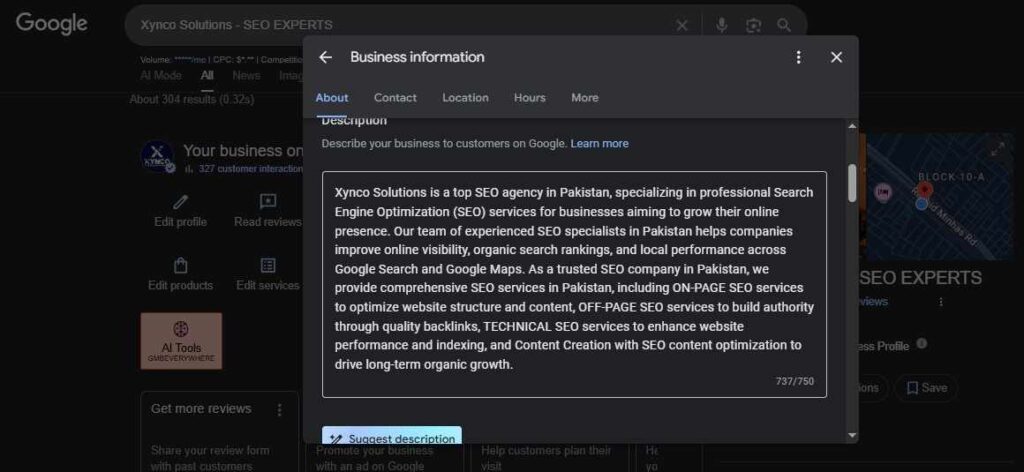This screenshot has height=472, width=1024.
Task: Open Edit profile pencil shortcut
Action: click(180, 212)
